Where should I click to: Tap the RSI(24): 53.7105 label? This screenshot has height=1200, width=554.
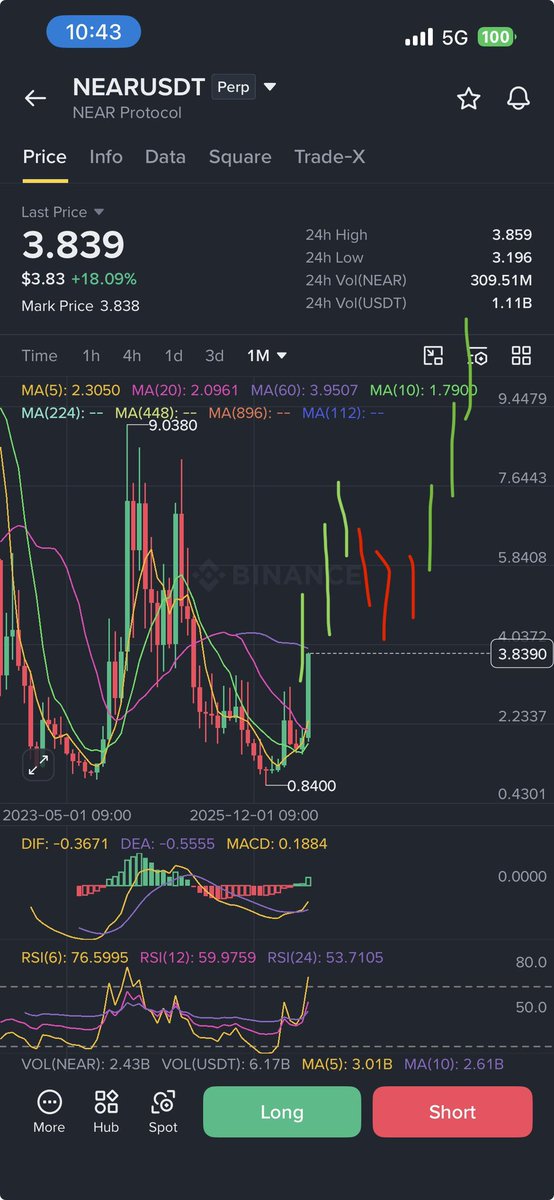(x=325, y=958)
